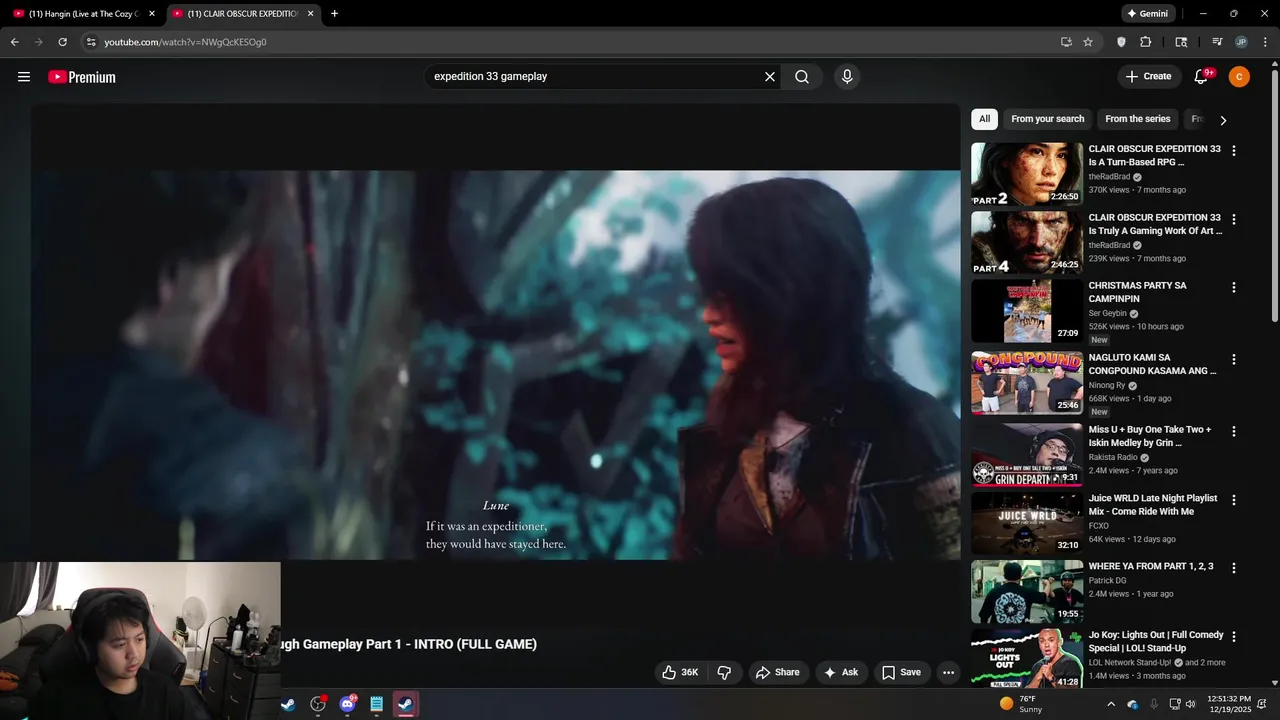View site information icon in address bar
Viewport: 1280px width, 720px height.
point(90,42)
